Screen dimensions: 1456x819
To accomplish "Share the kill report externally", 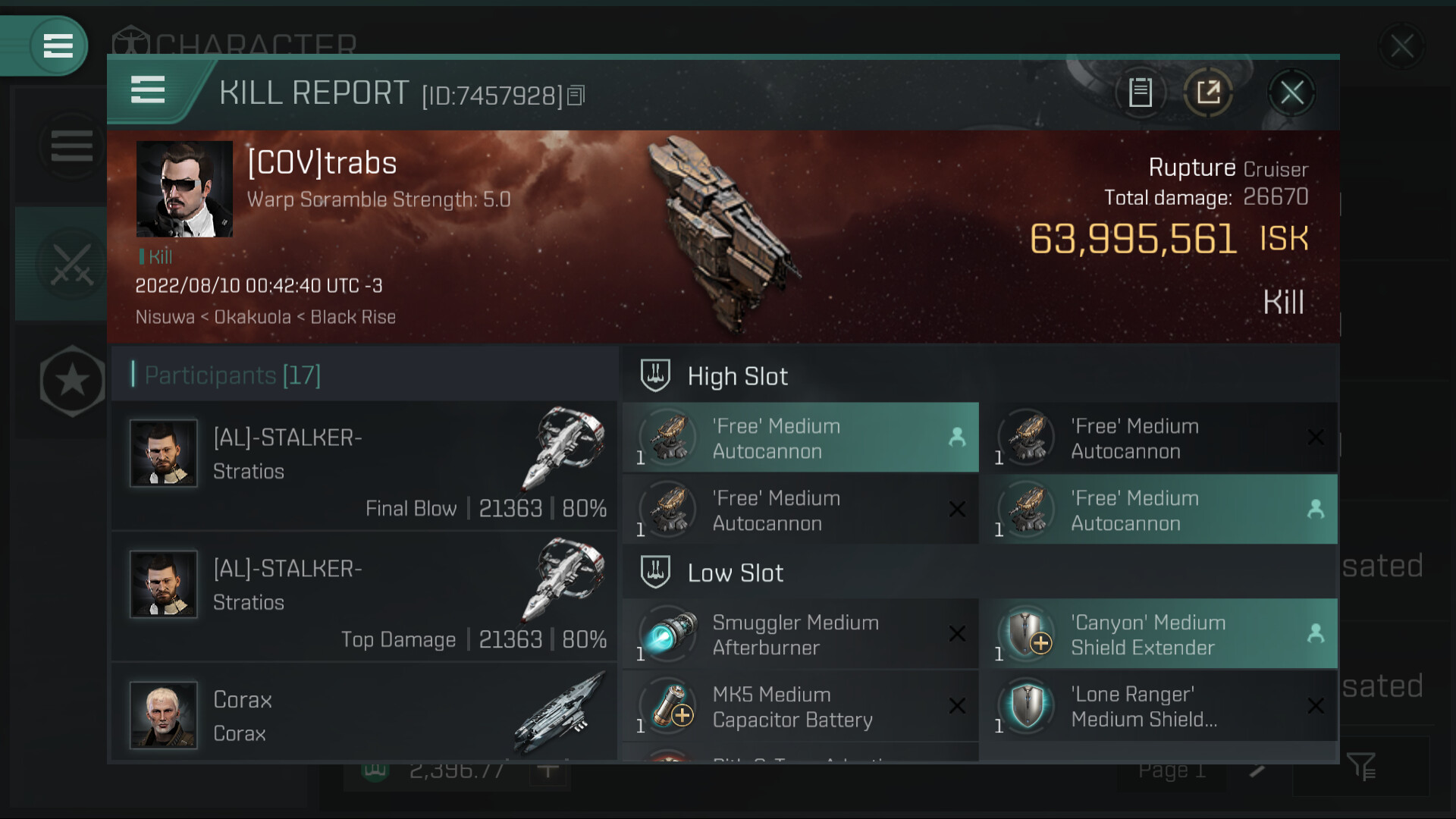I will coord(1208,93).
